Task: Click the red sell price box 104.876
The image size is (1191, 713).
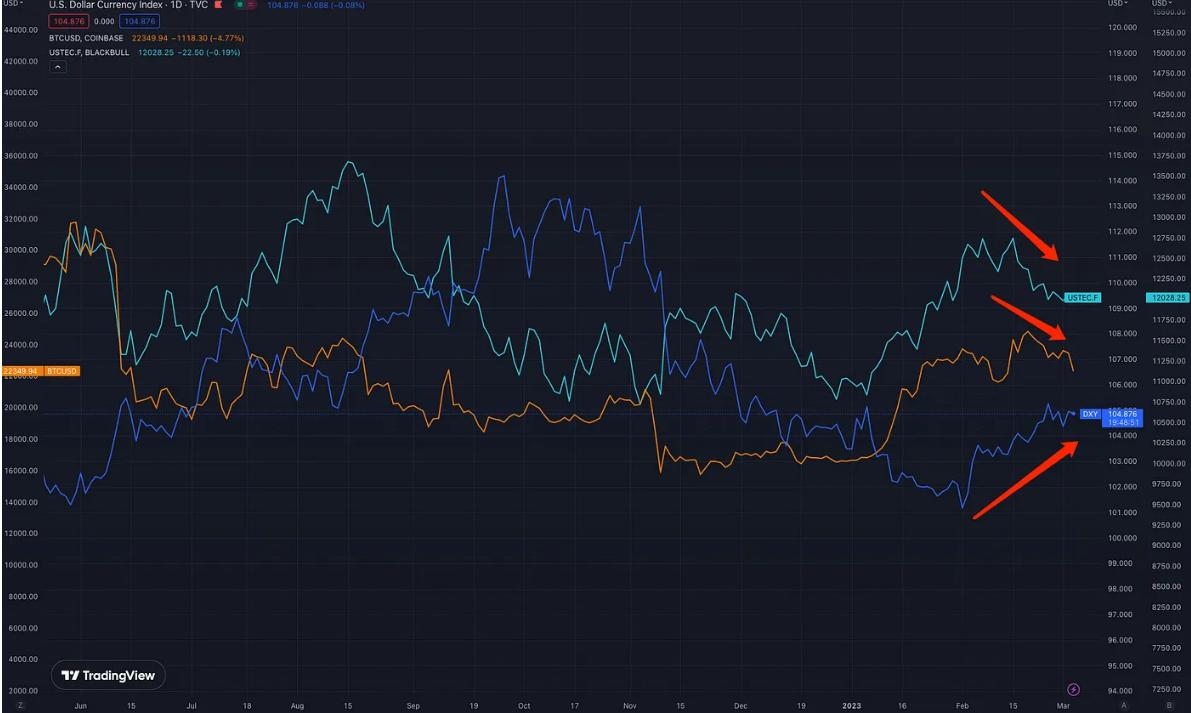Action: pos(68,21)
